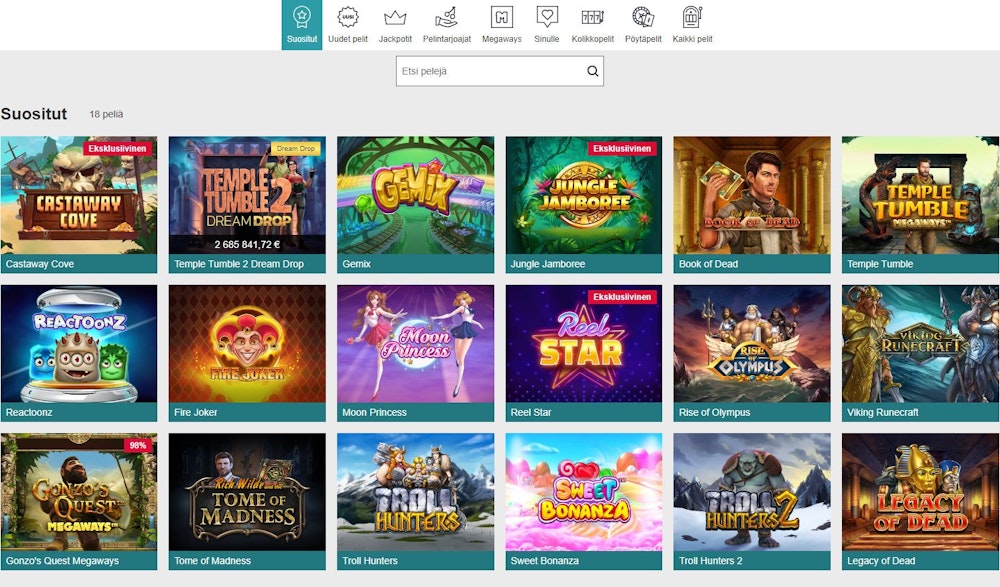Open the Uudet pelit category icon
The image size is (1000, 587).
point(348,17)
